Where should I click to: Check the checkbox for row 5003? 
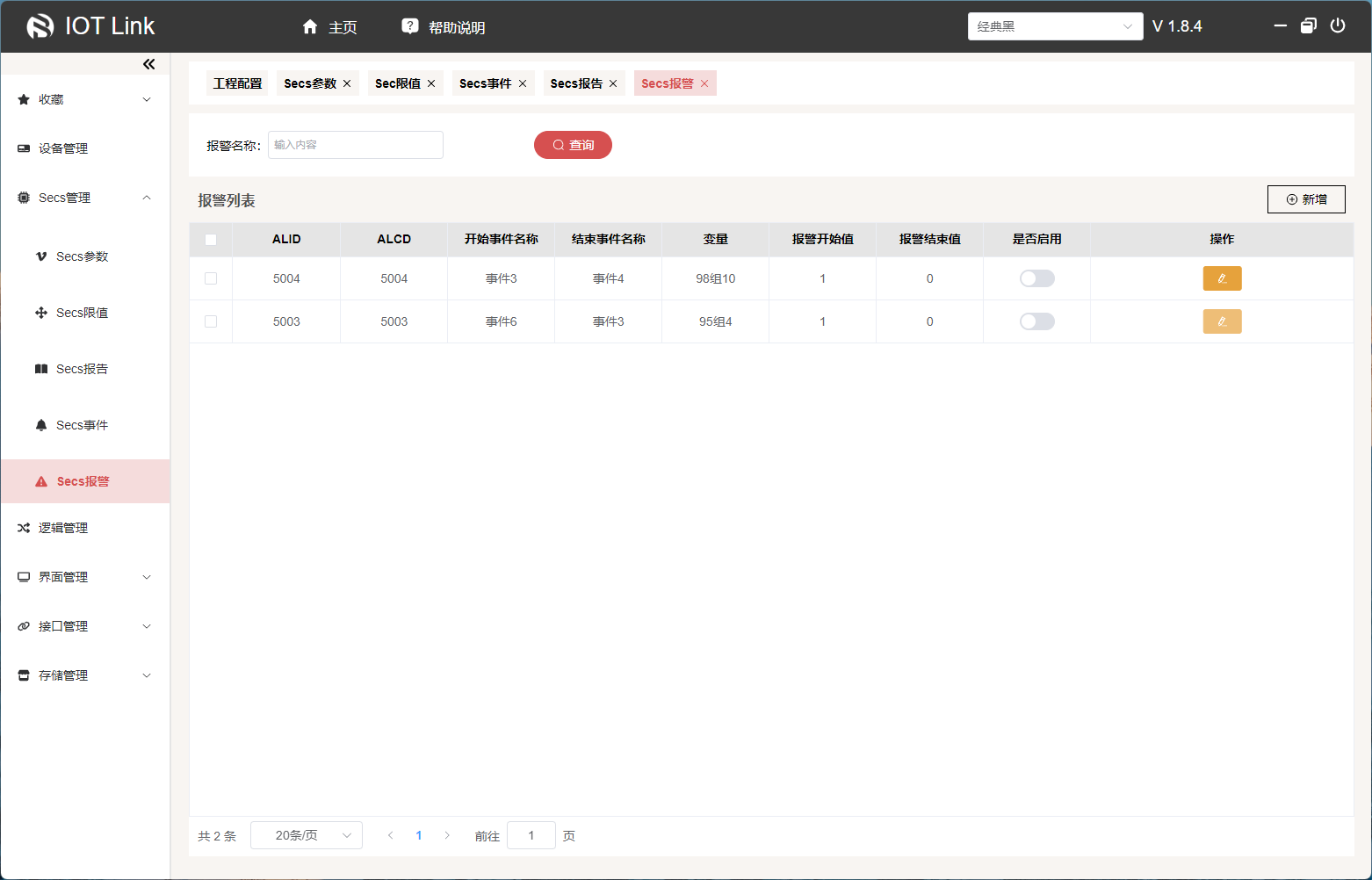(x=211, y=321)
